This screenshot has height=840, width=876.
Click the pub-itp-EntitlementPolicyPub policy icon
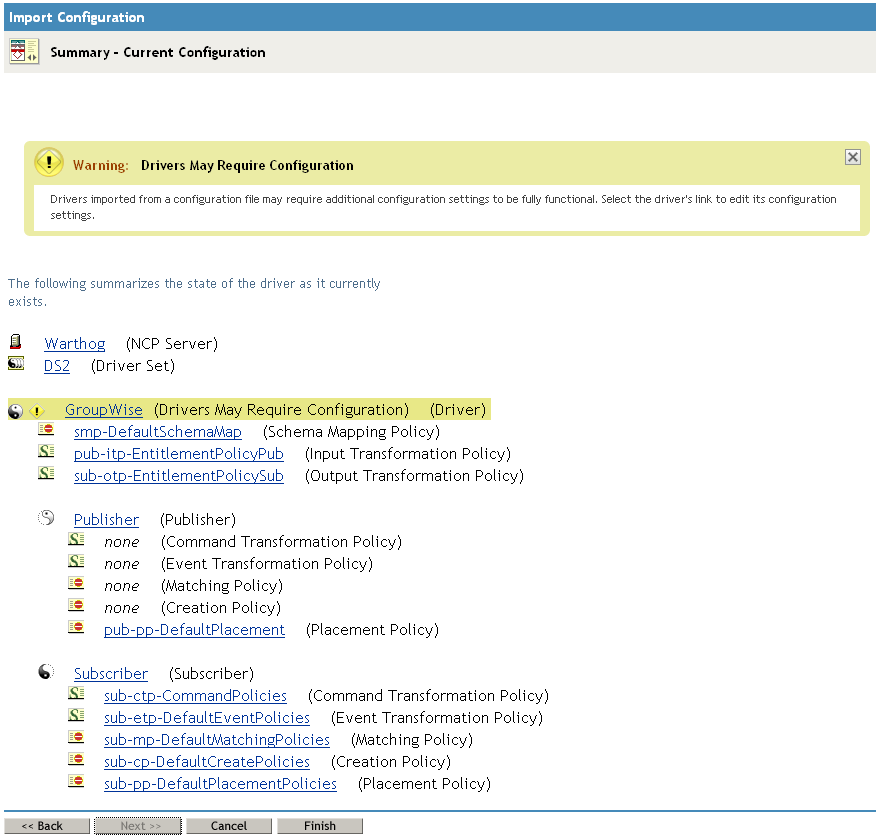46,451
